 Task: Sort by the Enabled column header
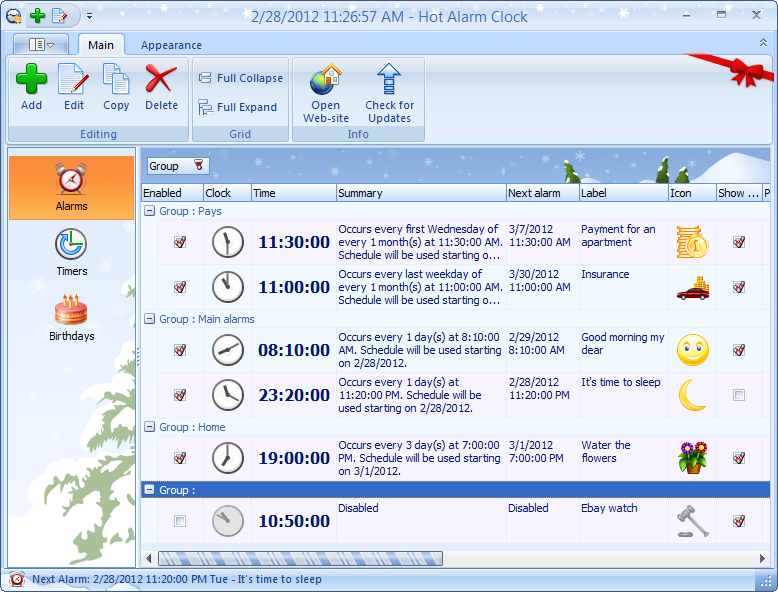tap(172, 193)
